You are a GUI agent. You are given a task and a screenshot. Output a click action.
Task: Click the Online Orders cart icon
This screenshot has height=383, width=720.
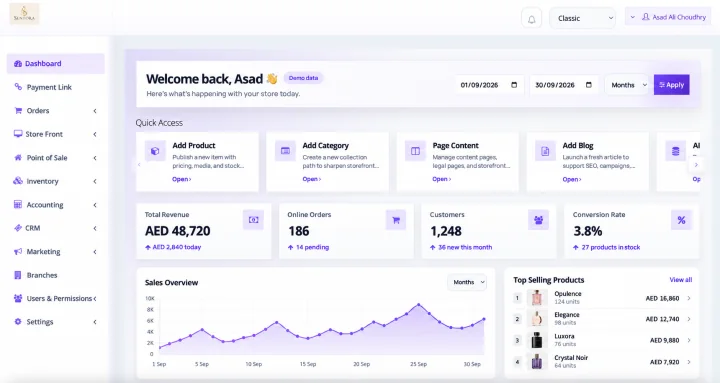click(396, 220)
